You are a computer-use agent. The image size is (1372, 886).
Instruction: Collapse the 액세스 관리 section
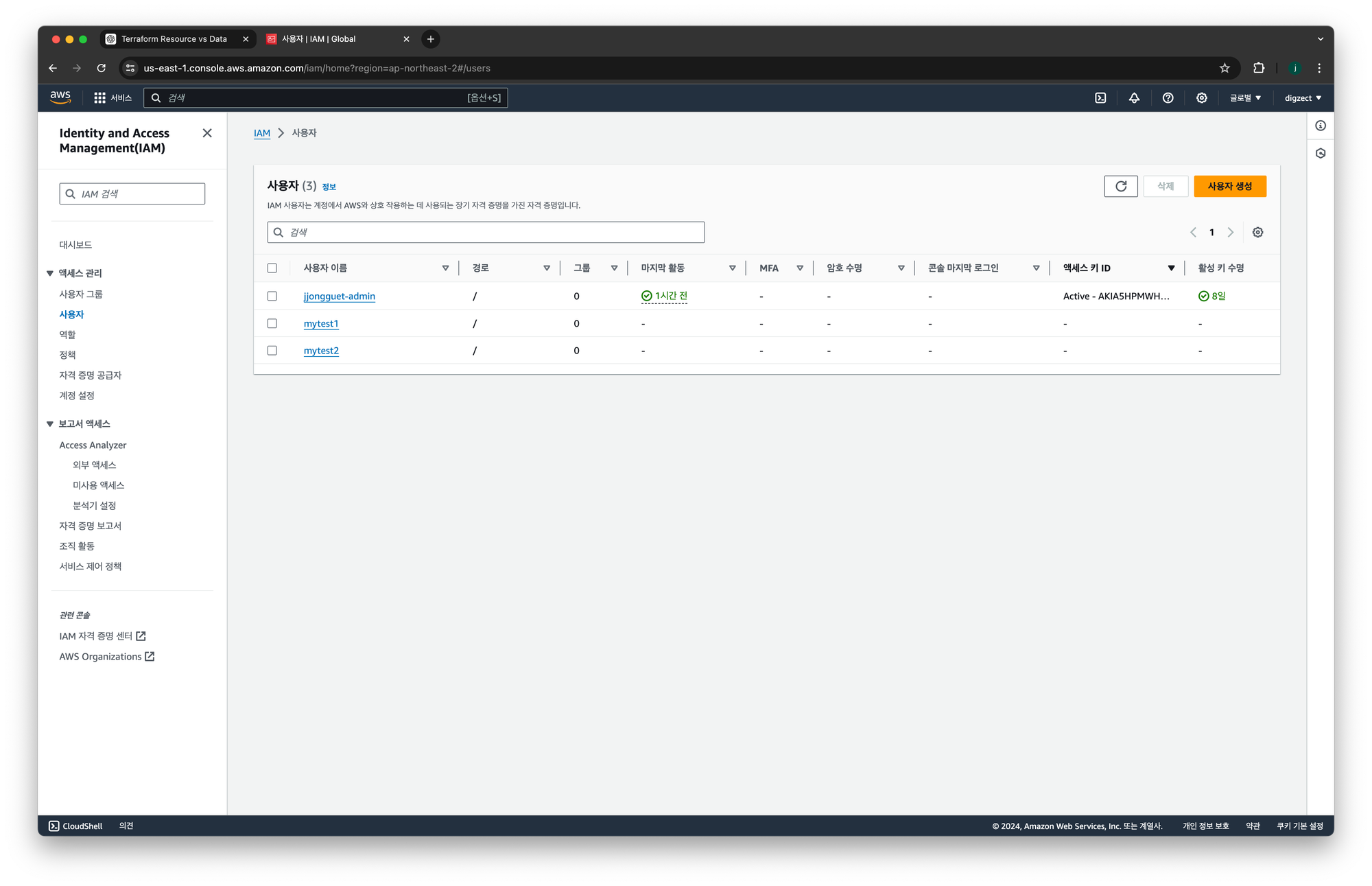50,273
